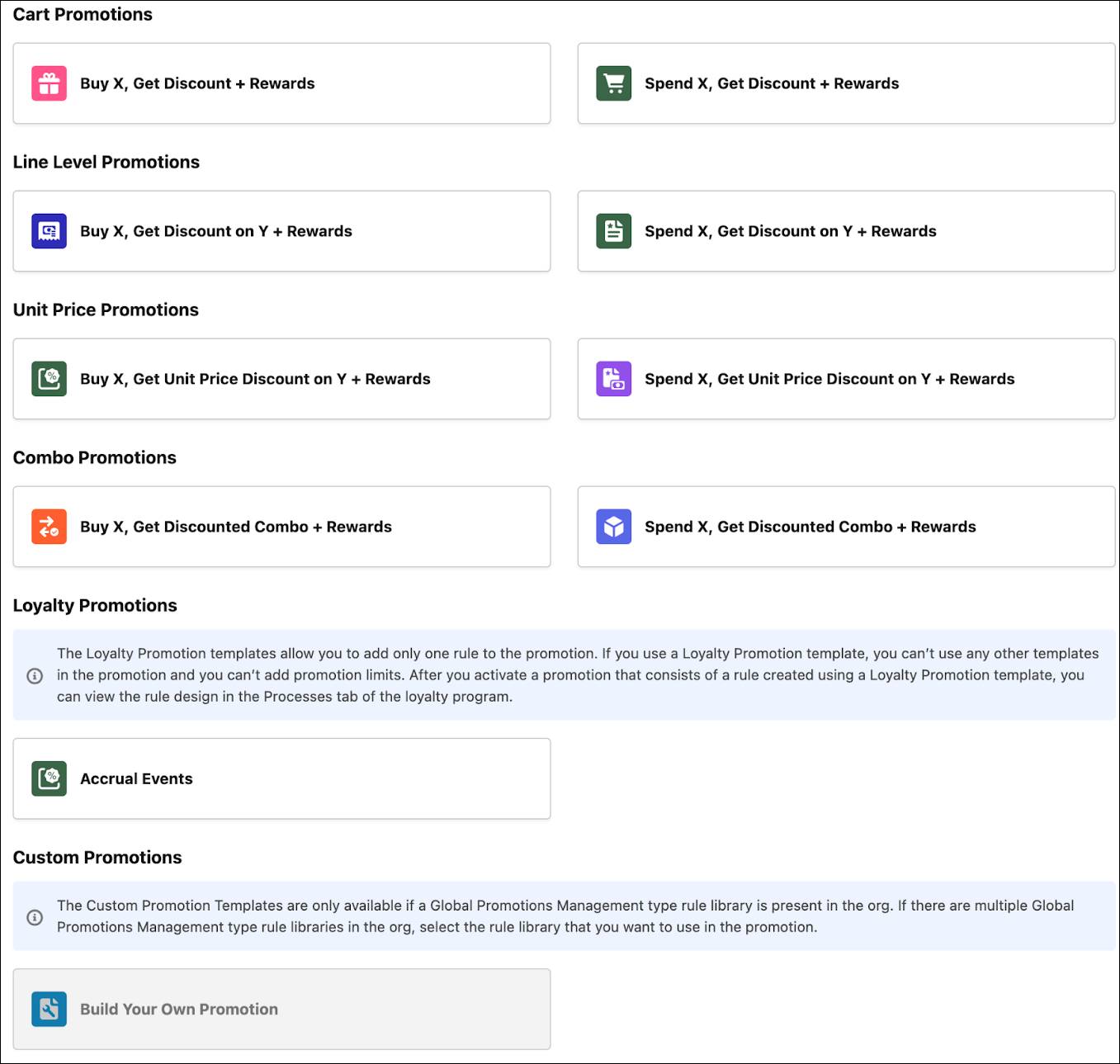Click the blue cube Spend X combo icon
This screenshot has height=1064, width=1120.
point(613,527)
